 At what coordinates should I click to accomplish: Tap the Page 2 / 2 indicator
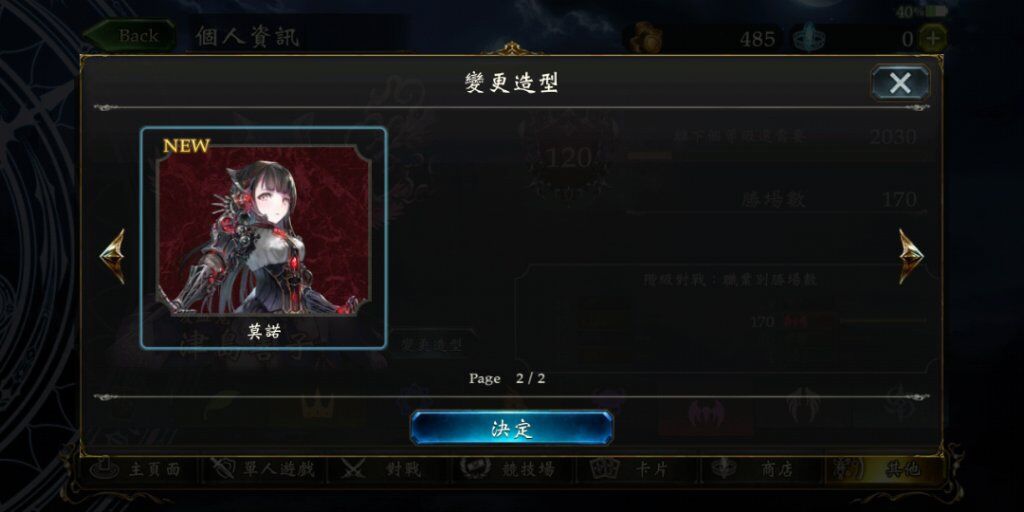click(507, 379)
